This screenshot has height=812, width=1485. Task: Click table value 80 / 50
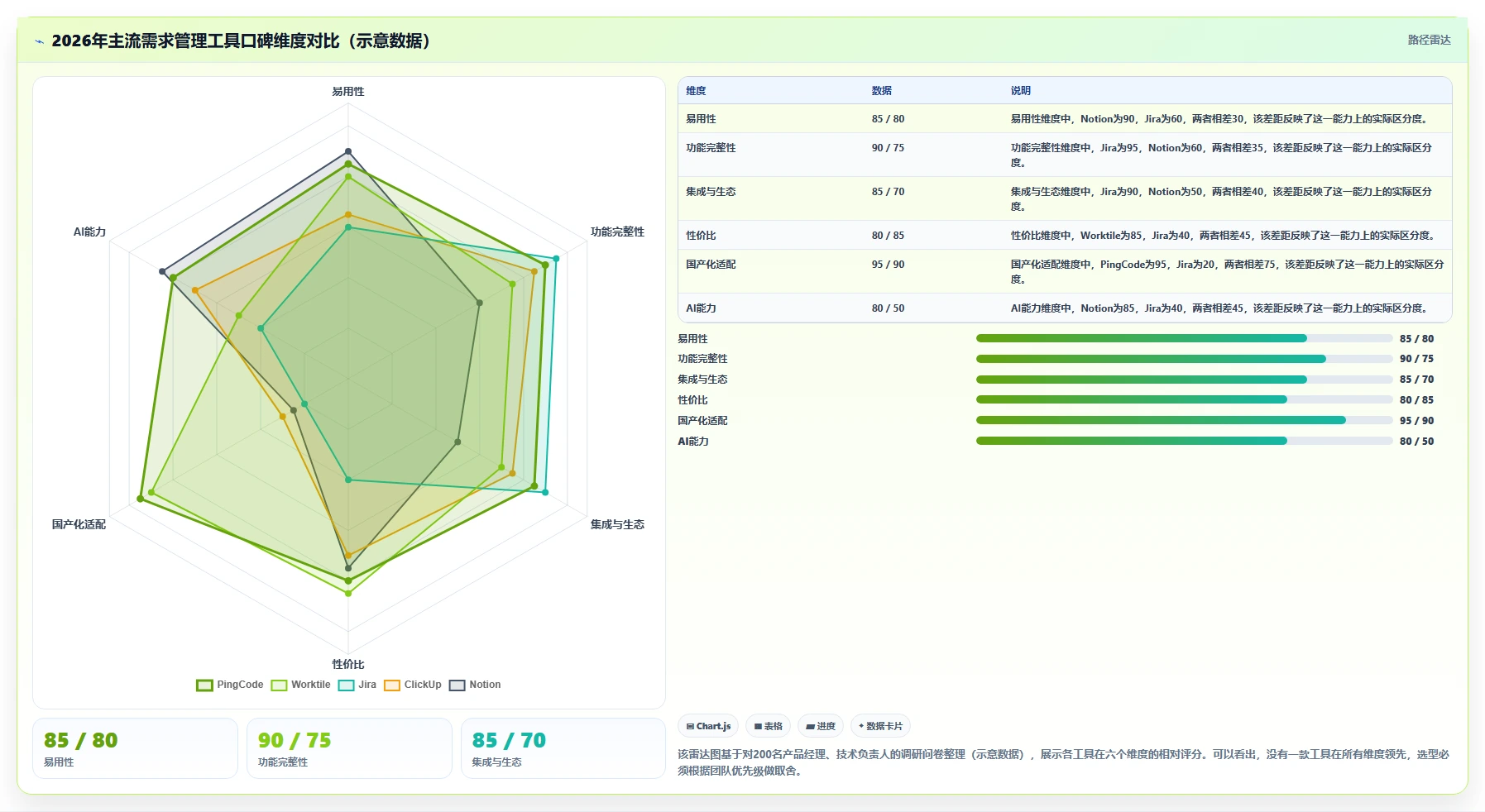click(x=888, y=308)
